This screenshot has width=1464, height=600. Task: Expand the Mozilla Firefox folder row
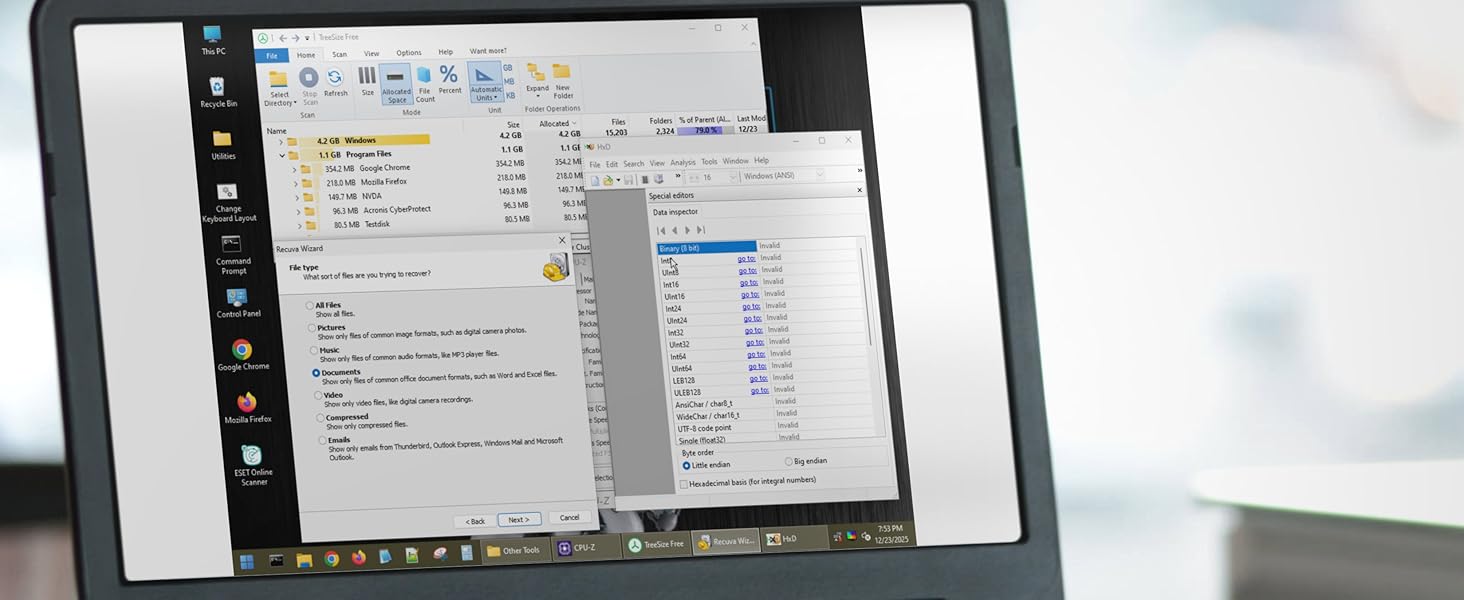coord(296,184)
